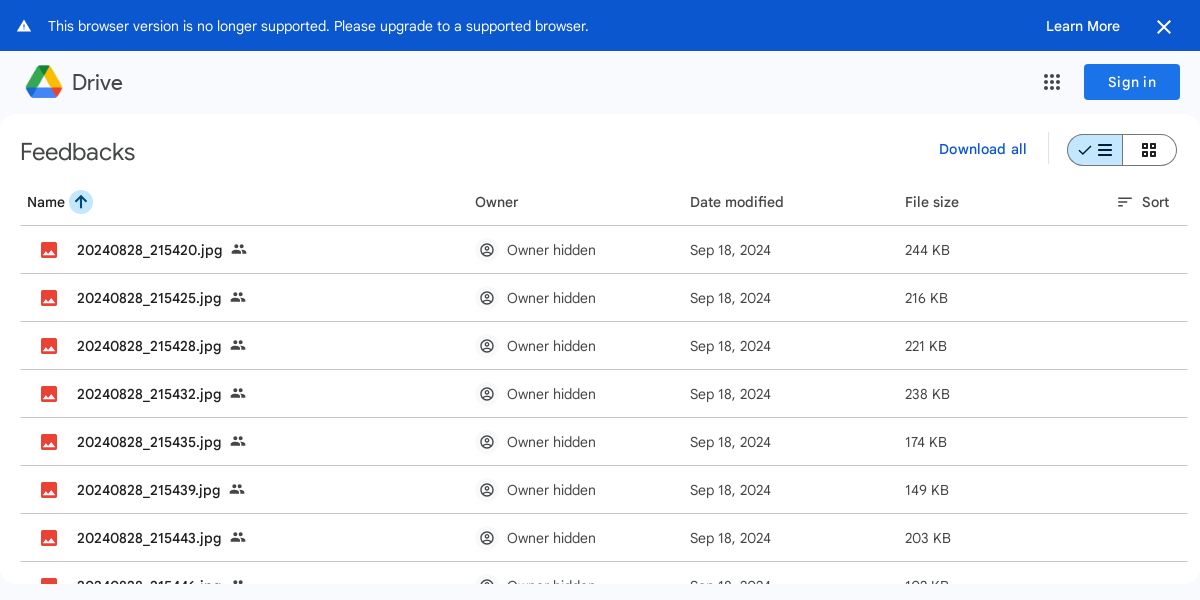Click the warning triangle icon in banner
1200x600 pixels.
pyautogui.click(x=24, y=27)
